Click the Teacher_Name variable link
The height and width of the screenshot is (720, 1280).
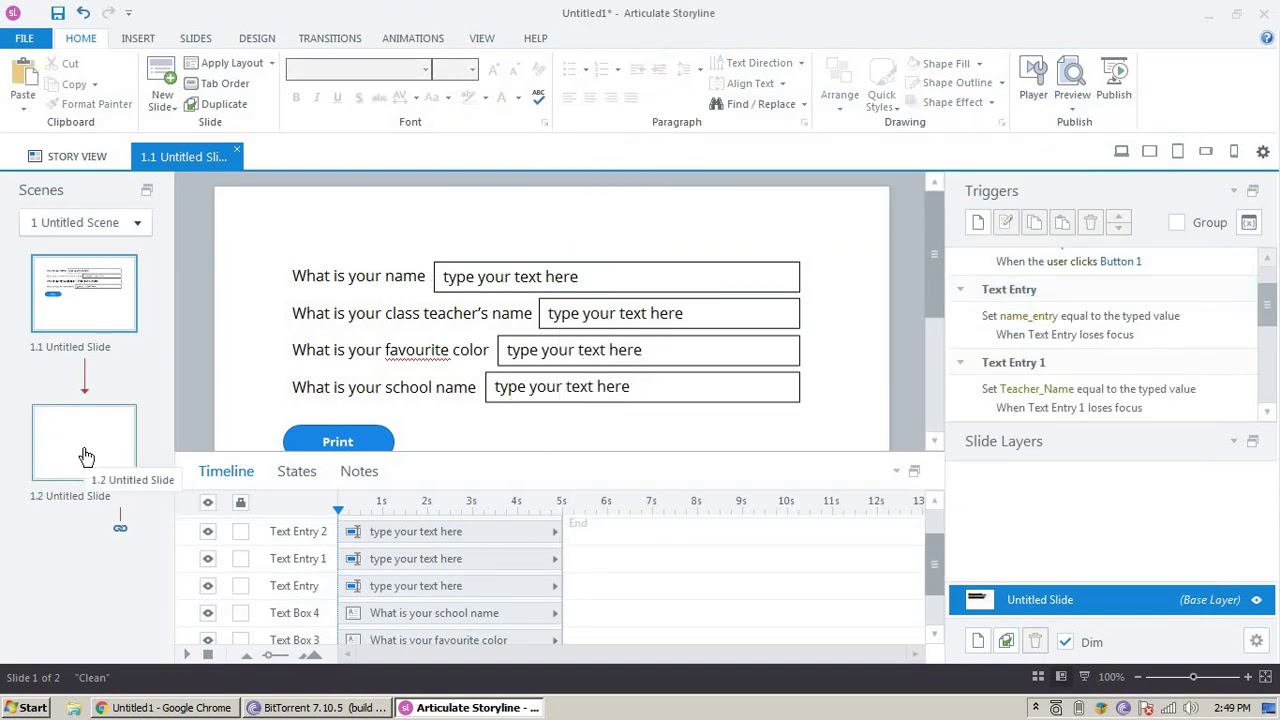pos(1037,389)
